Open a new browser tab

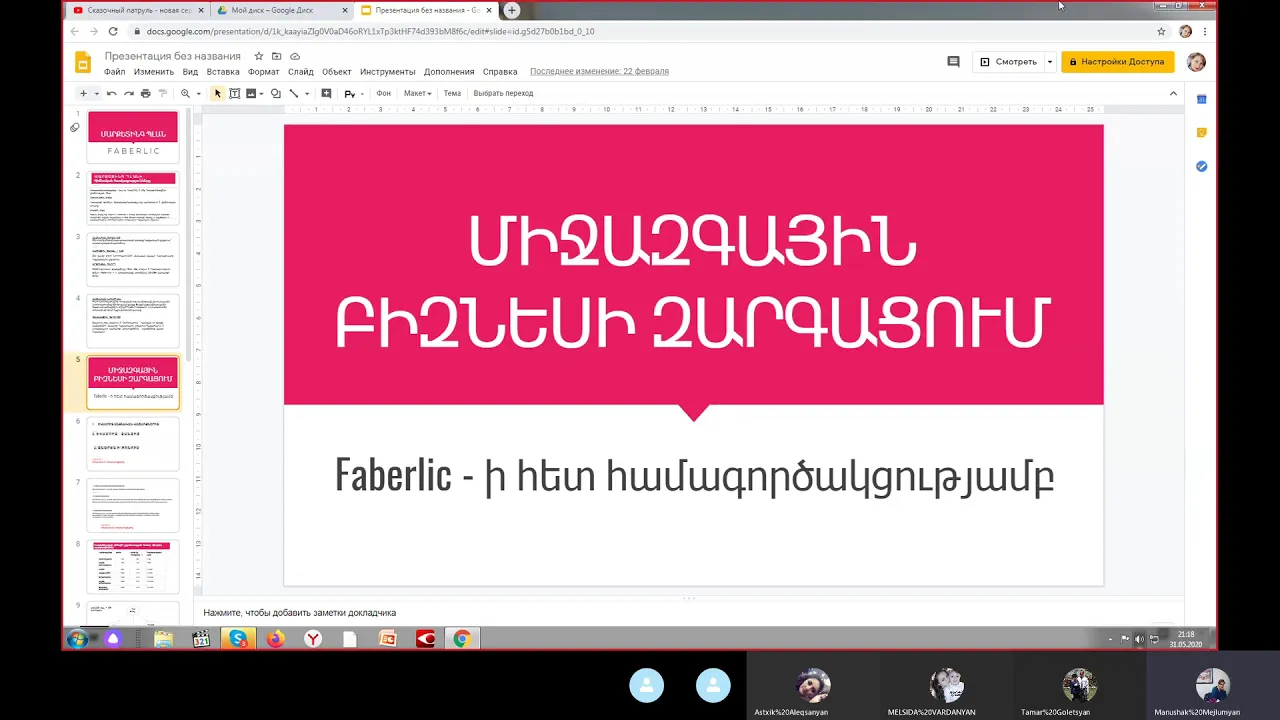coord(512,10)
